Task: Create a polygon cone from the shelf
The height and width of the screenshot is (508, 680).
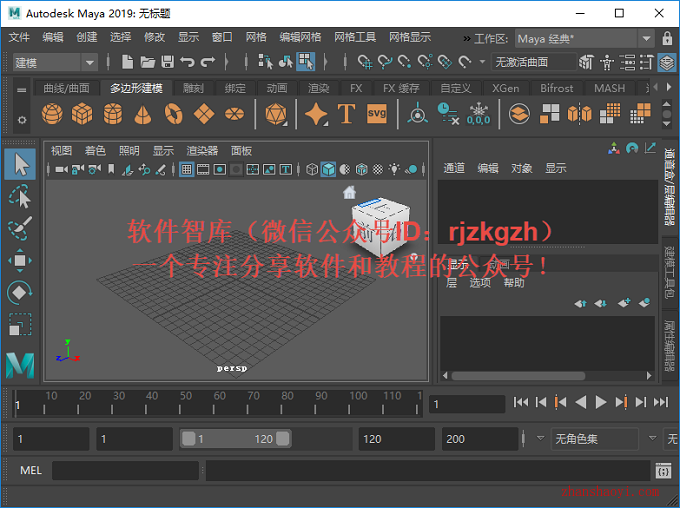Action: click(143, 114)
